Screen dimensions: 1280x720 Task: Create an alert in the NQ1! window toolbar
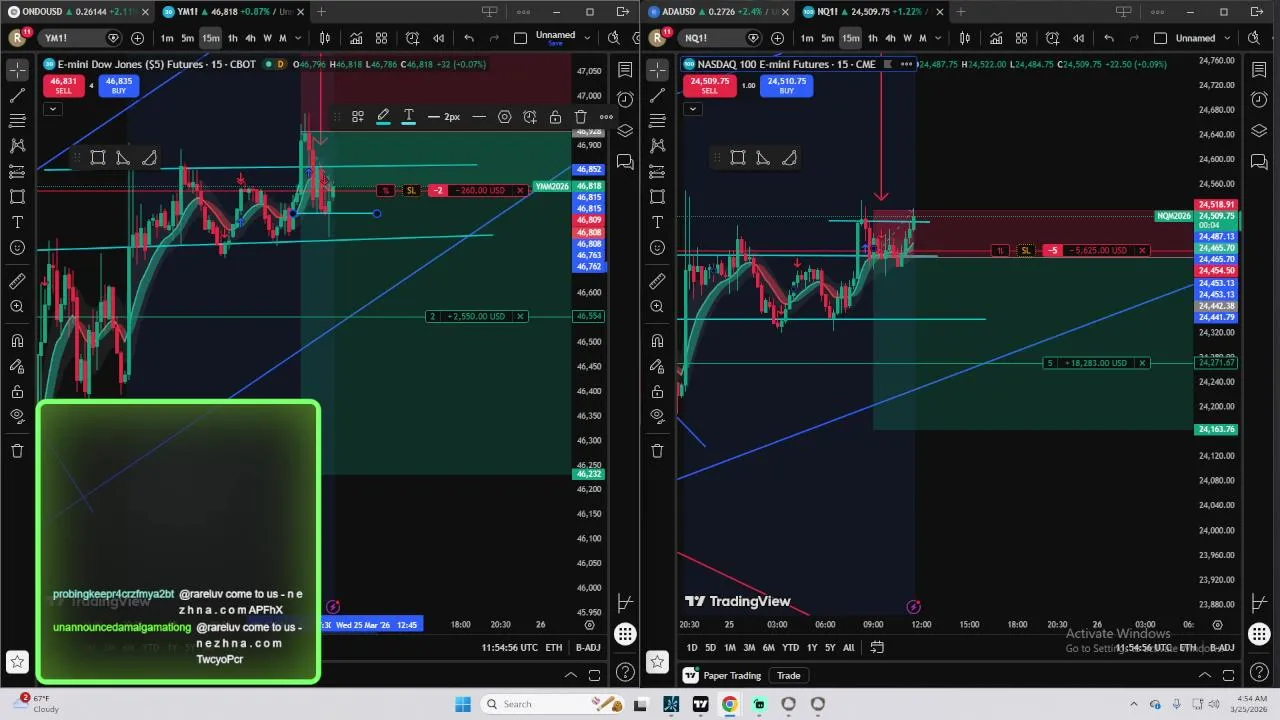1052,38
